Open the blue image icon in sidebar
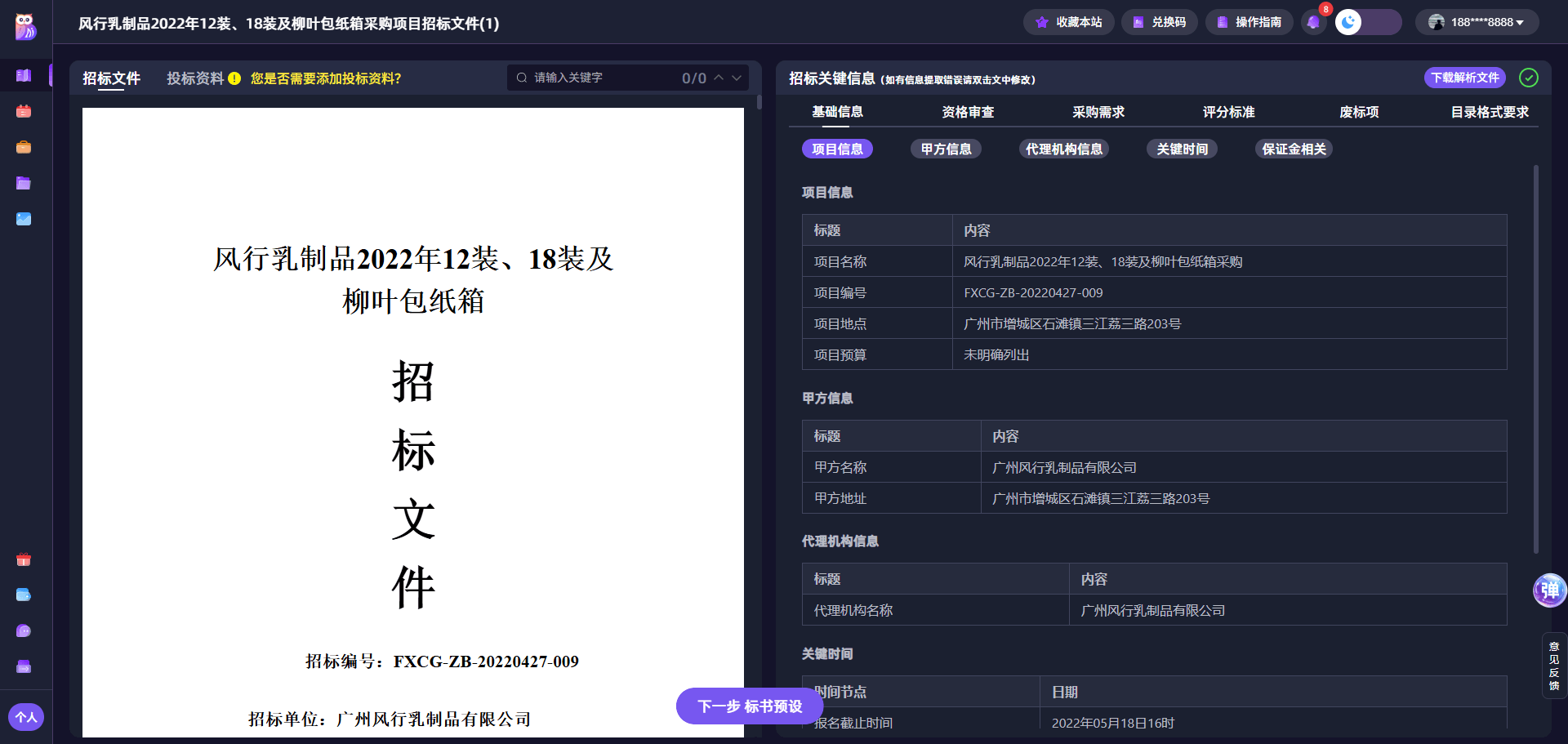 coord(24,219)
